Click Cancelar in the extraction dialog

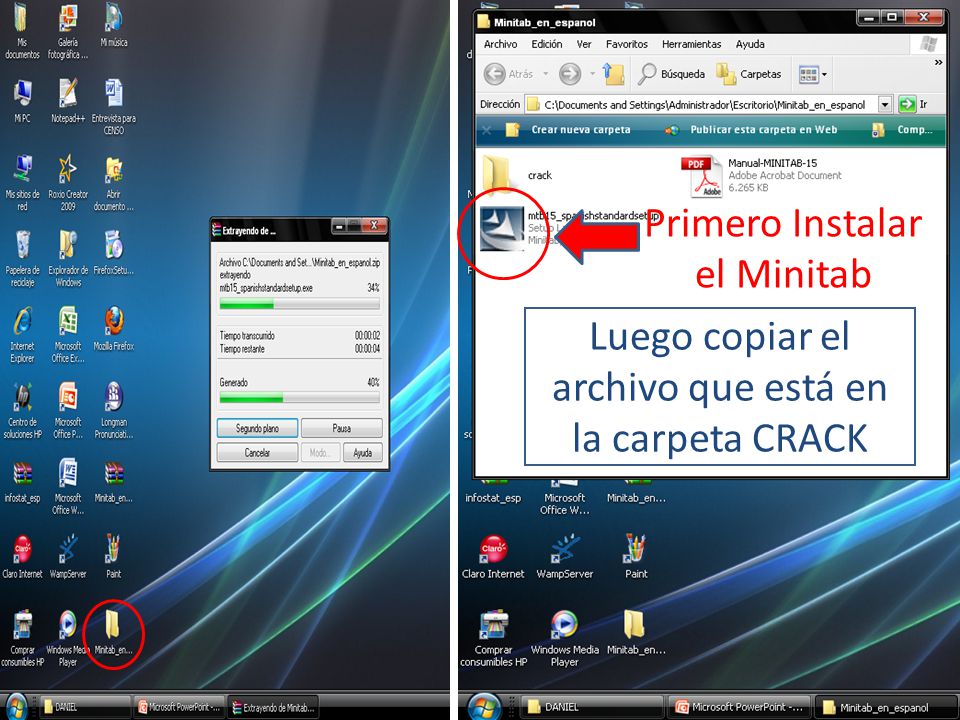[257, 452]
